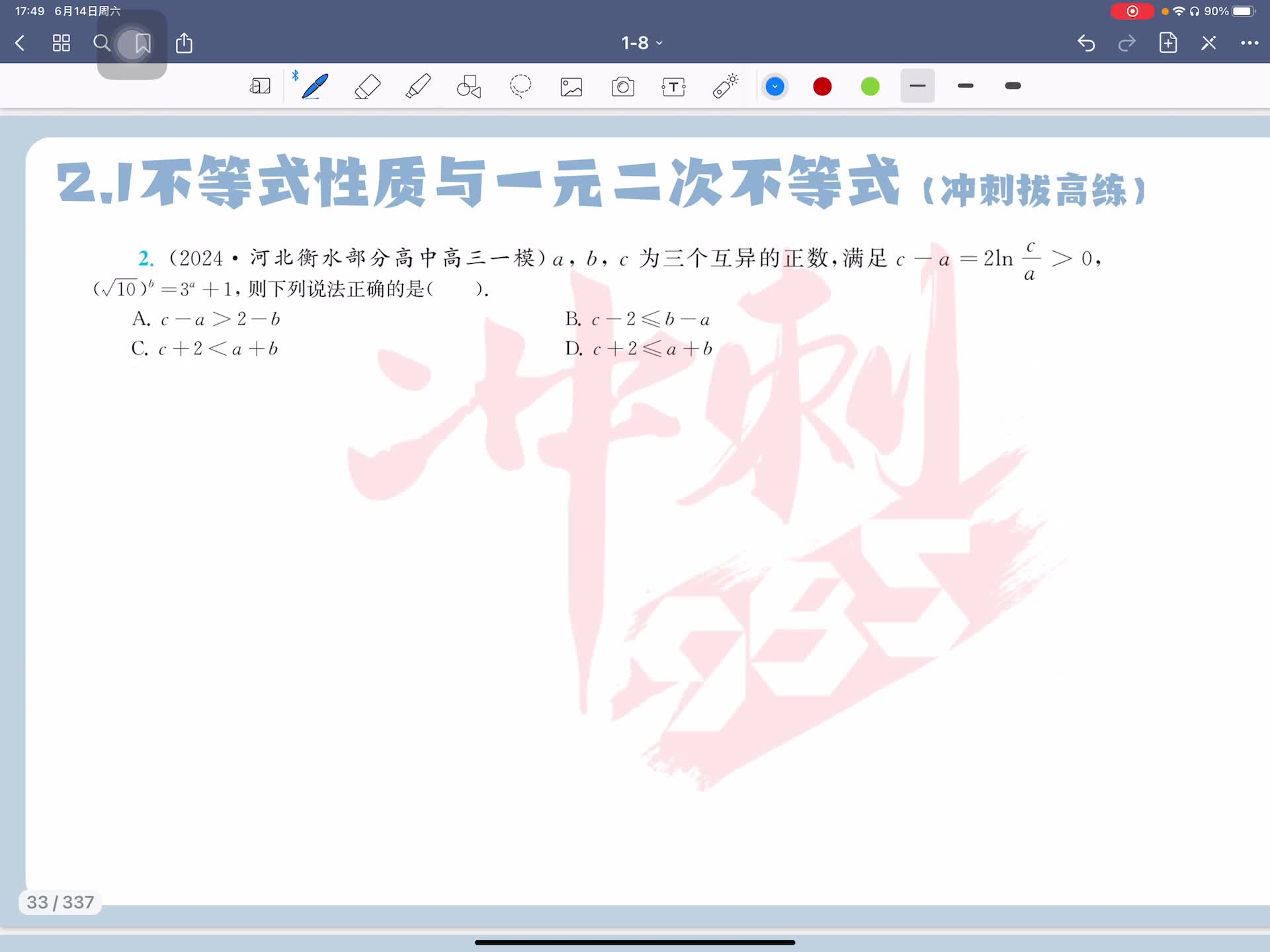The width and height of the screenshot is (1270, 952).
Task: Open the Shapes tool
Action: 469,87
